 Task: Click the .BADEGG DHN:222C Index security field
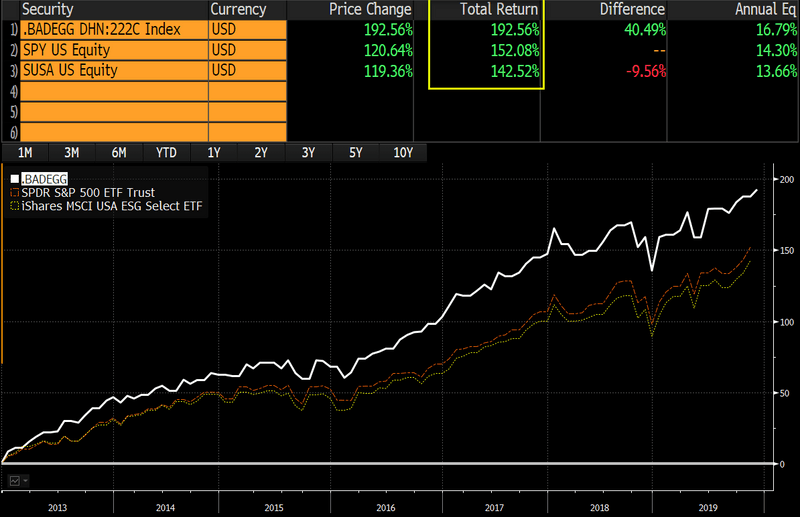[113, 29]
